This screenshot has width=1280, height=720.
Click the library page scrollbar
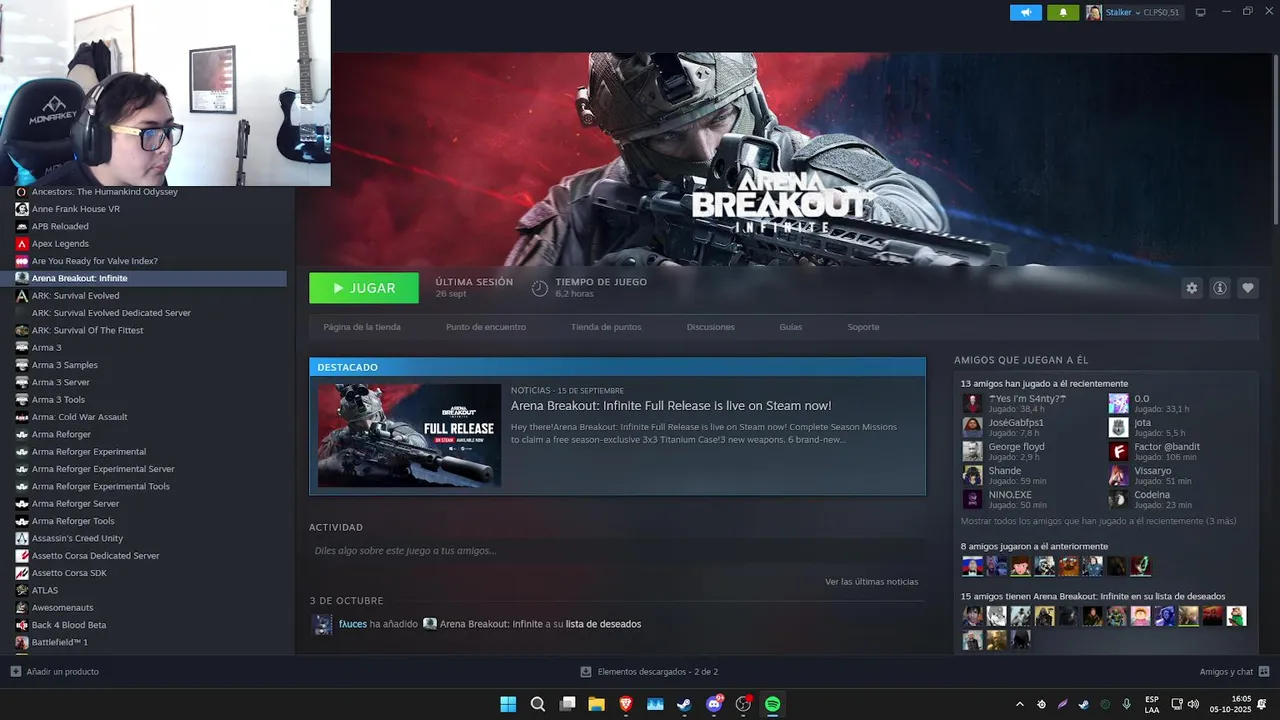point(1276,140)
